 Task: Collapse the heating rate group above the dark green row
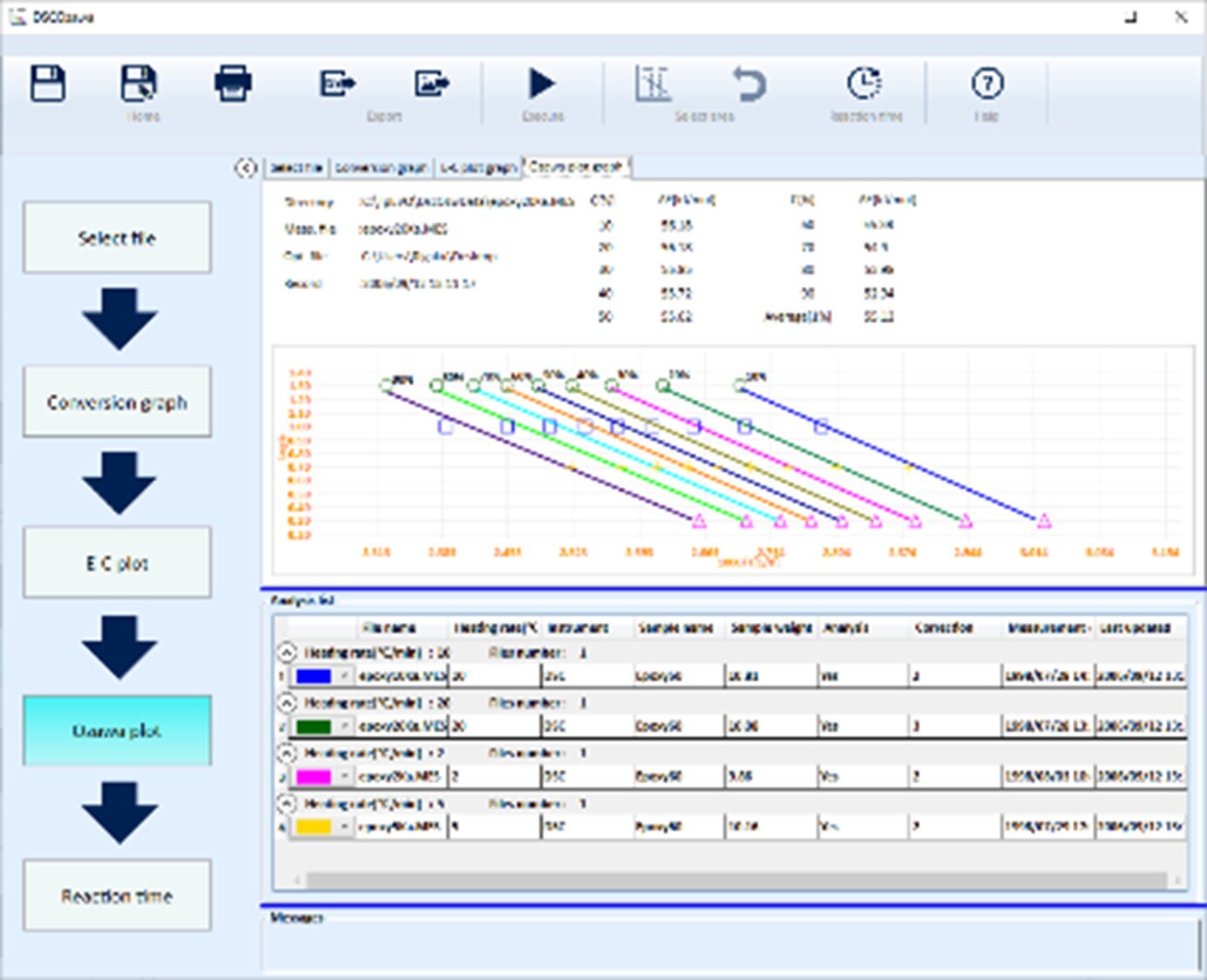click(x=287, y=702)
